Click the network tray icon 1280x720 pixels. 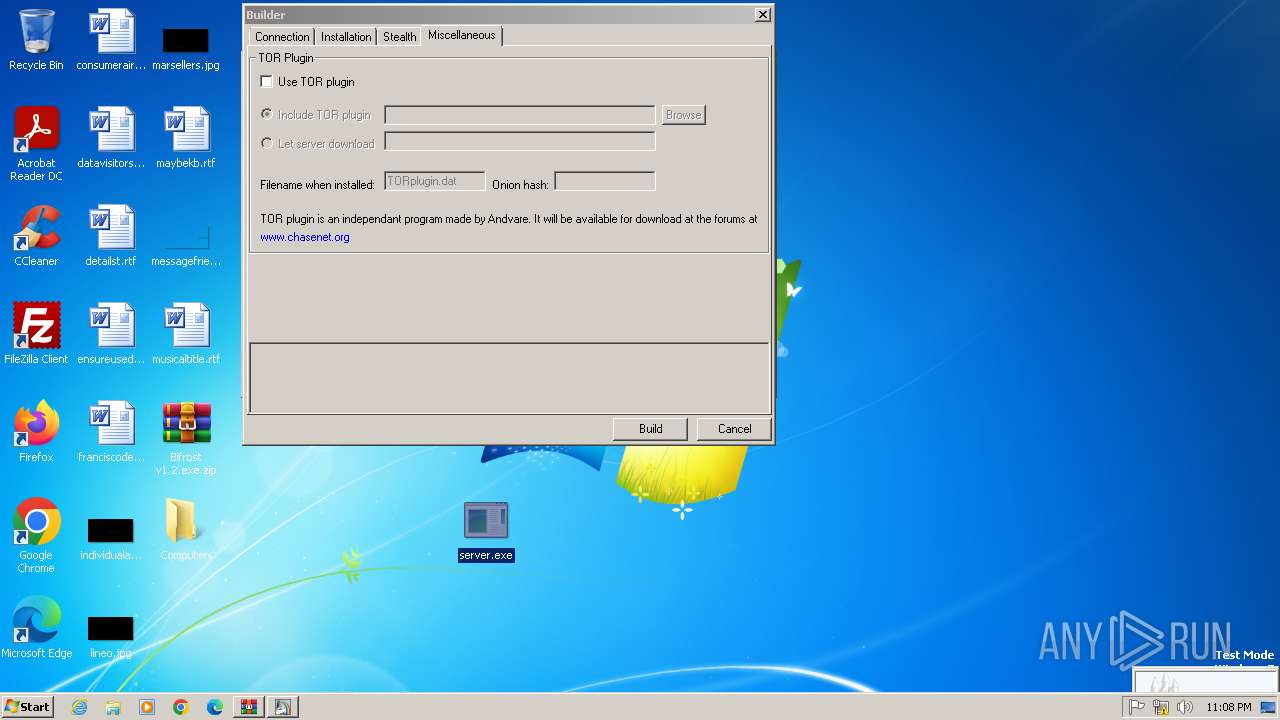(x=1161, y=707)
